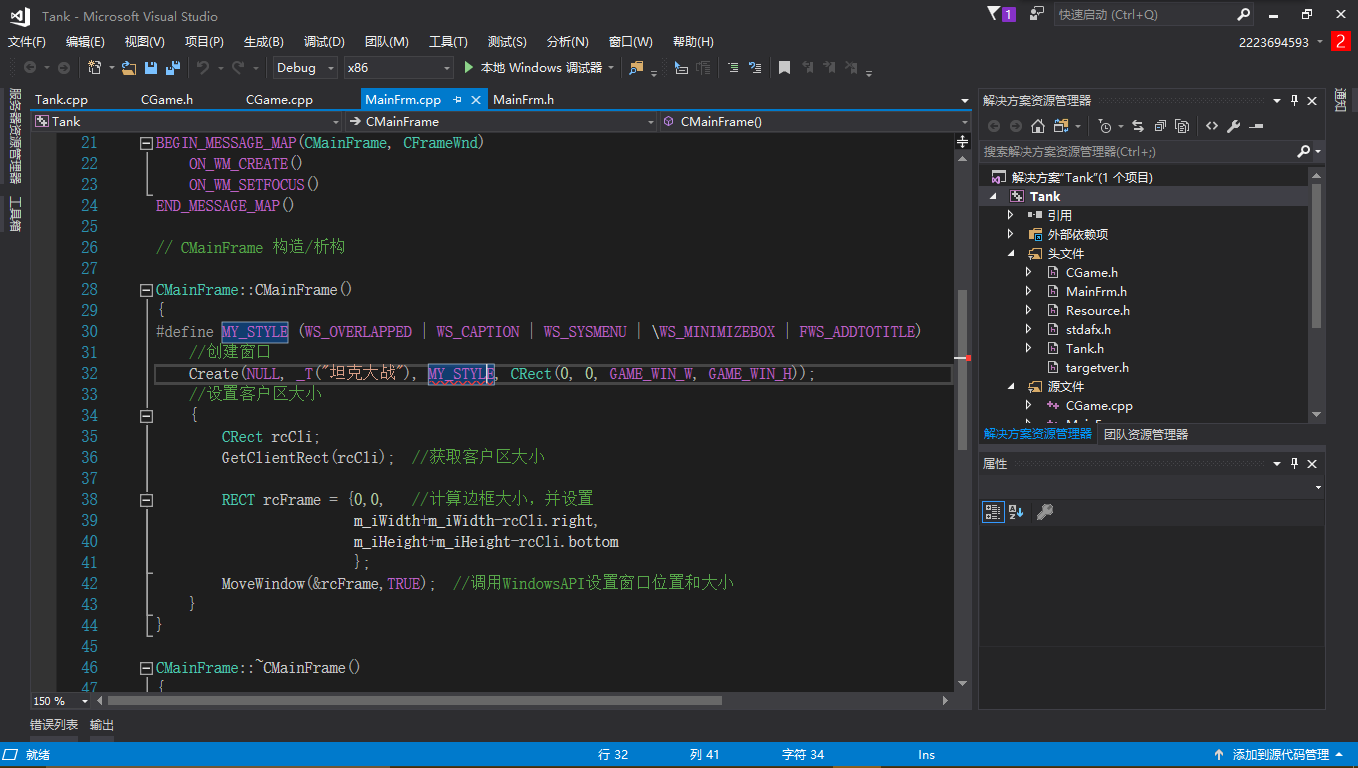The image size is (1358, 768).
Task: Click Solution Explorer view switch icon
Action: [1060, 126]
